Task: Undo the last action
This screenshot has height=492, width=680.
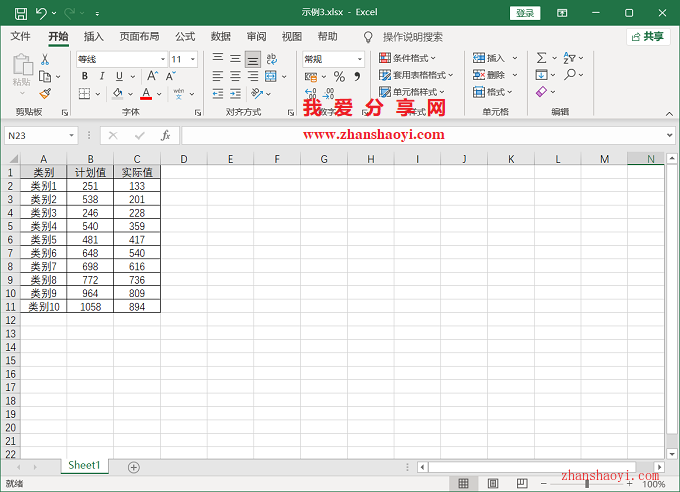Action: tap(41, 13)
